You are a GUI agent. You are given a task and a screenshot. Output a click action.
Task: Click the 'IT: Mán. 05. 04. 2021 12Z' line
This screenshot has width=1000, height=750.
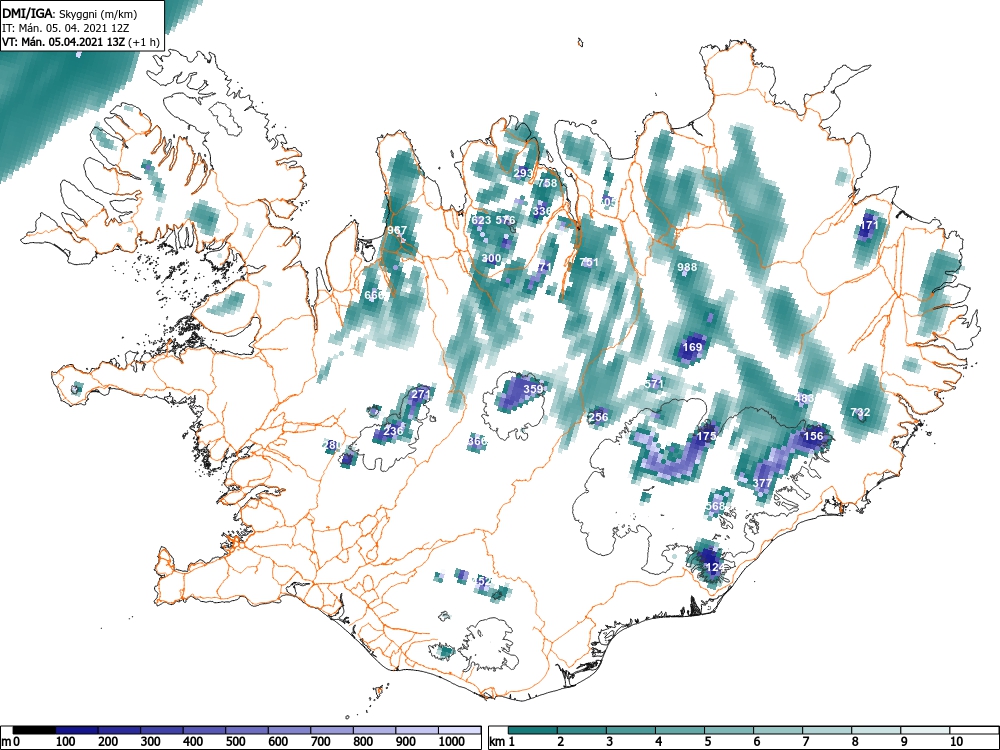click(x=66, y=28)
